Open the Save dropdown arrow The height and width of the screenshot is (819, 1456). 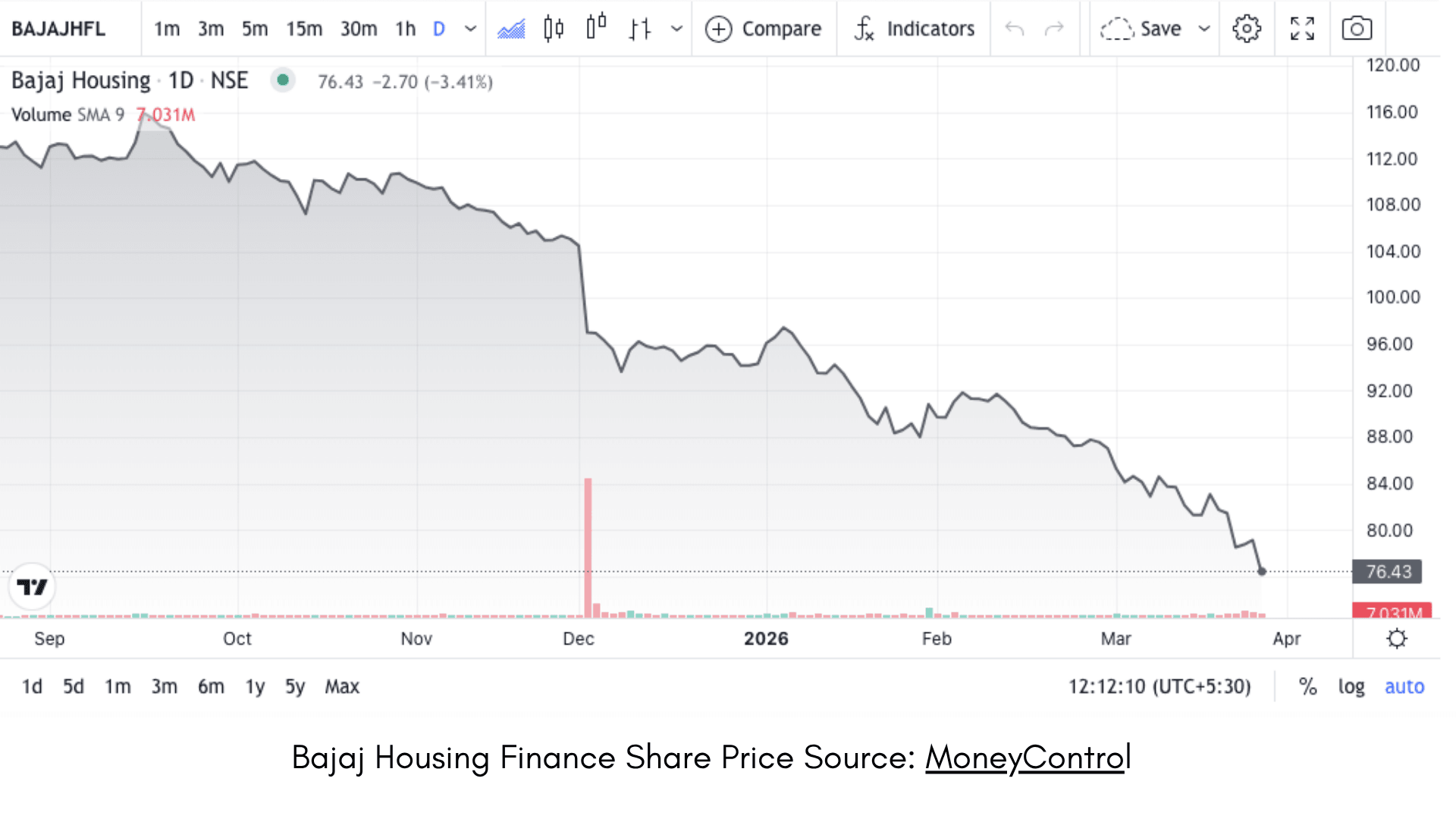point(1204,29)
